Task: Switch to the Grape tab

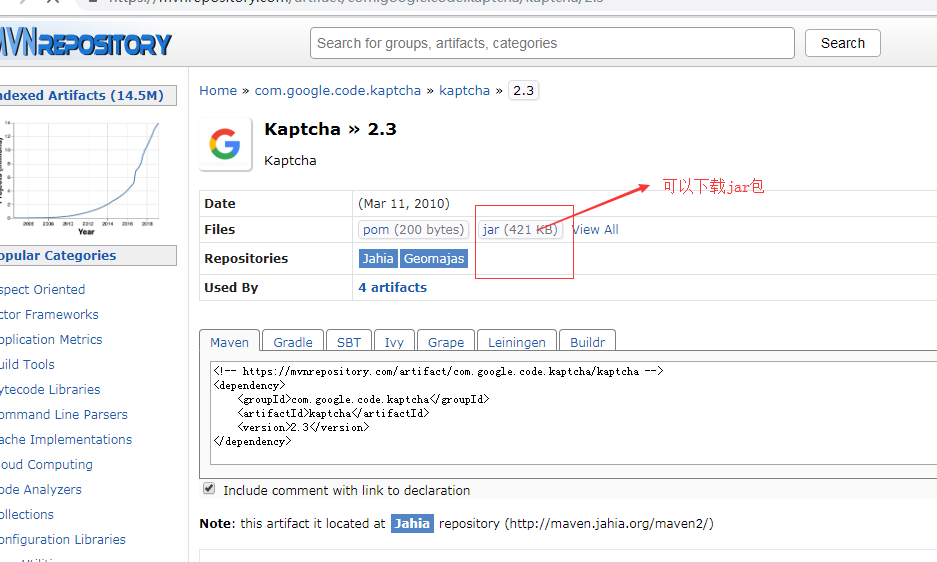Action: pos(446,342)
